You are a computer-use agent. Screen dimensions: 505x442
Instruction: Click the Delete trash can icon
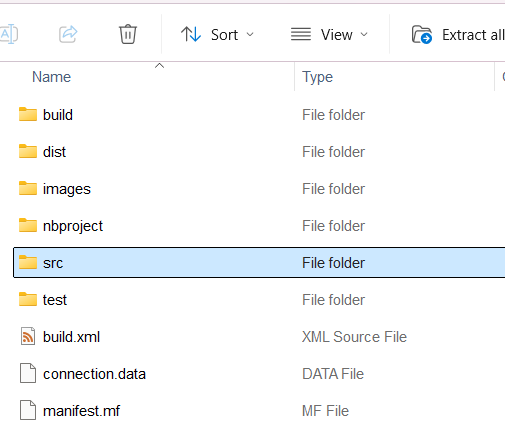click(x=128, y=34)
